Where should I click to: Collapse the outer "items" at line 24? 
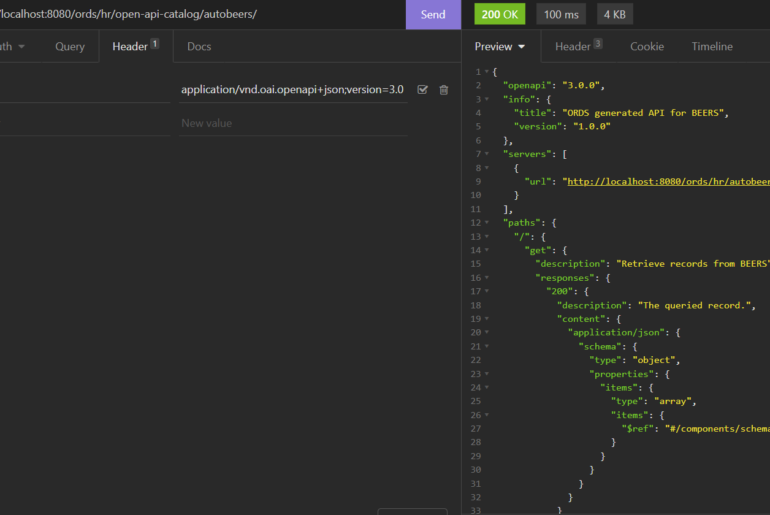(x=487, y=387)
